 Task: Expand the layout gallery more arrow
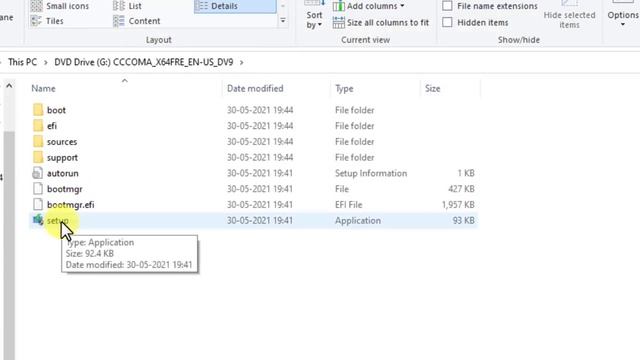click(283, 20)
